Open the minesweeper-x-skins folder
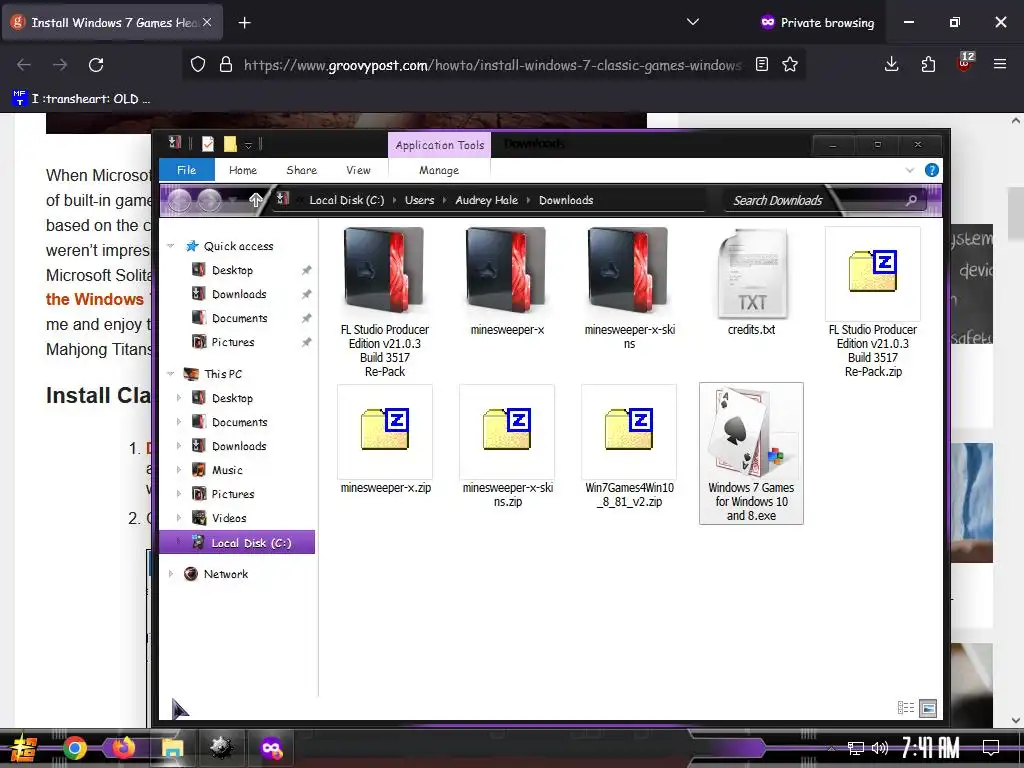The width and height of the screenshot is (1024, 768). pos(629,288)
